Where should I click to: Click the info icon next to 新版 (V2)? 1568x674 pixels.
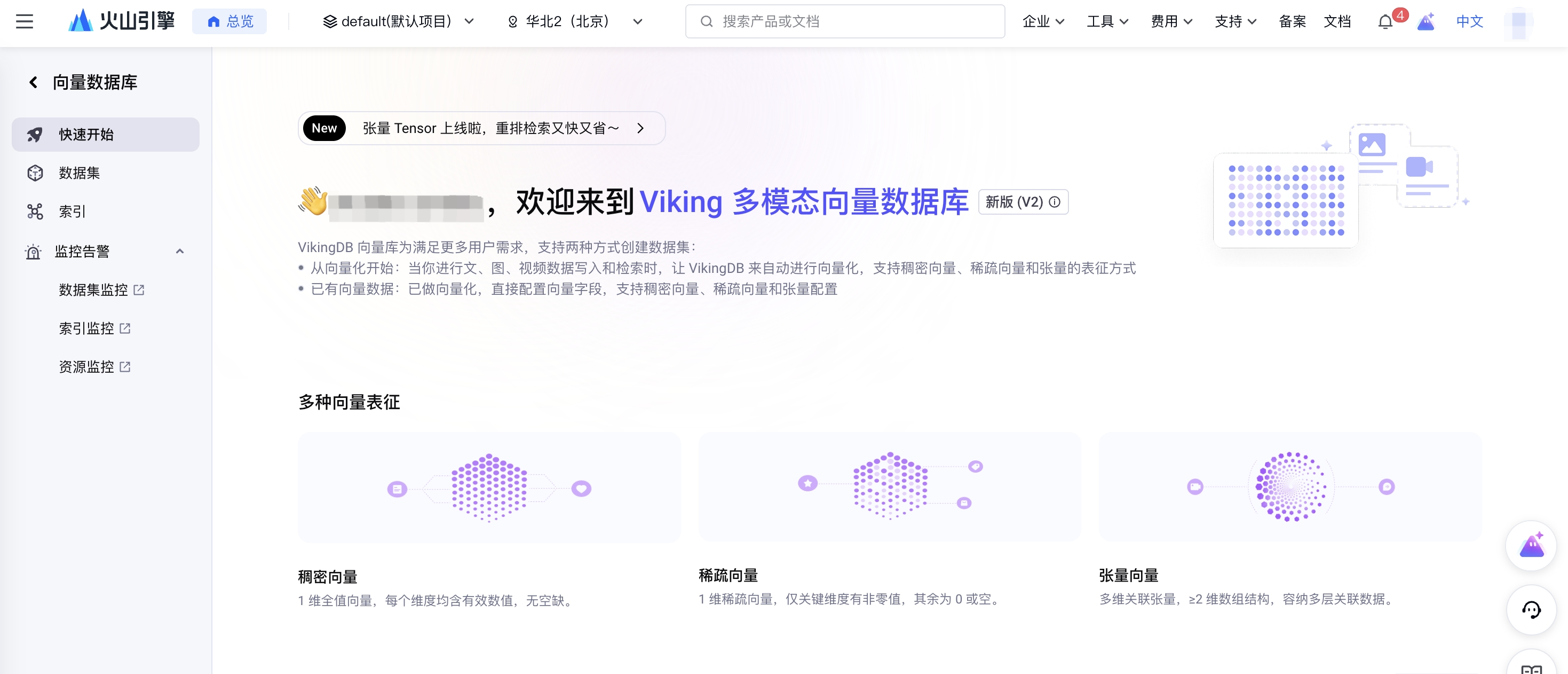1055,202
